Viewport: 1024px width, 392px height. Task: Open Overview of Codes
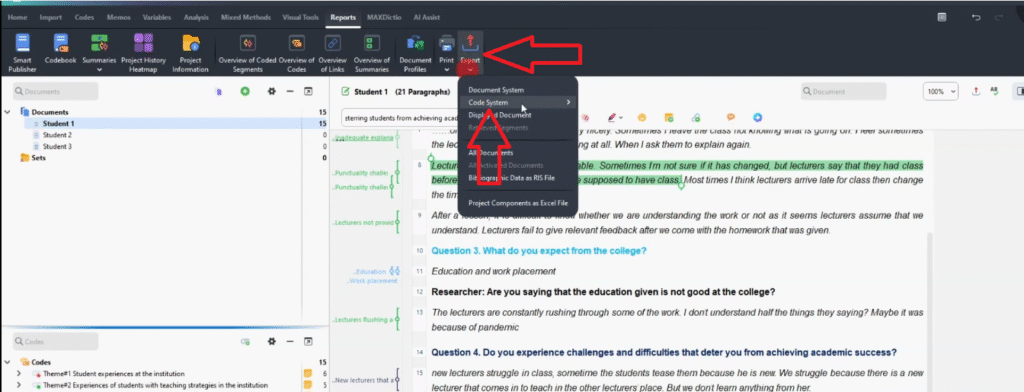[x=297, y=52]
